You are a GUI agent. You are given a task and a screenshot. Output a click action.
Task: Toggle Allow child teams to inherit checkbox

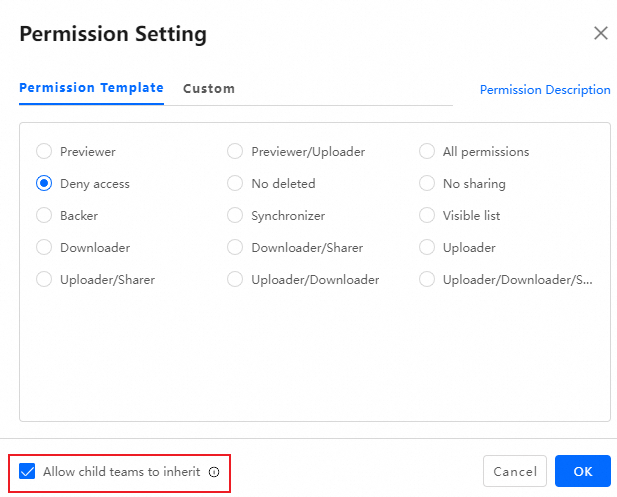(28, 471)
